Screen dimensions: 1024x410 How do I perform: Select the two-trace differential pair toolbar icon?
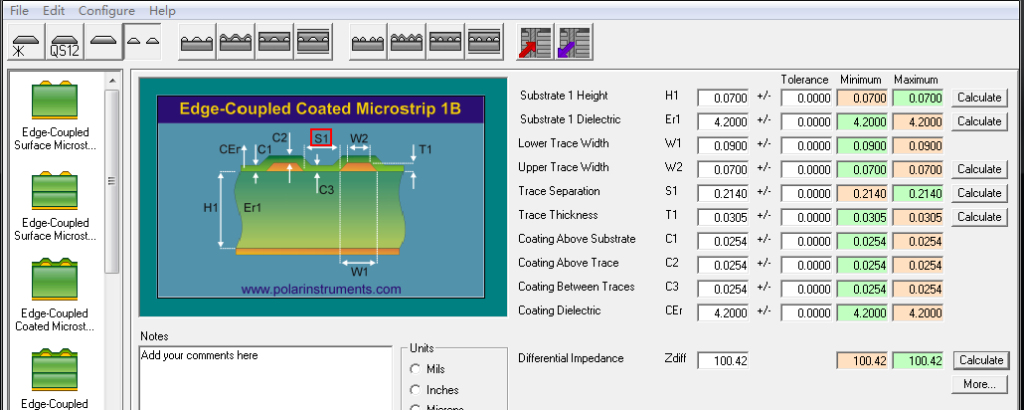[143, 43]
